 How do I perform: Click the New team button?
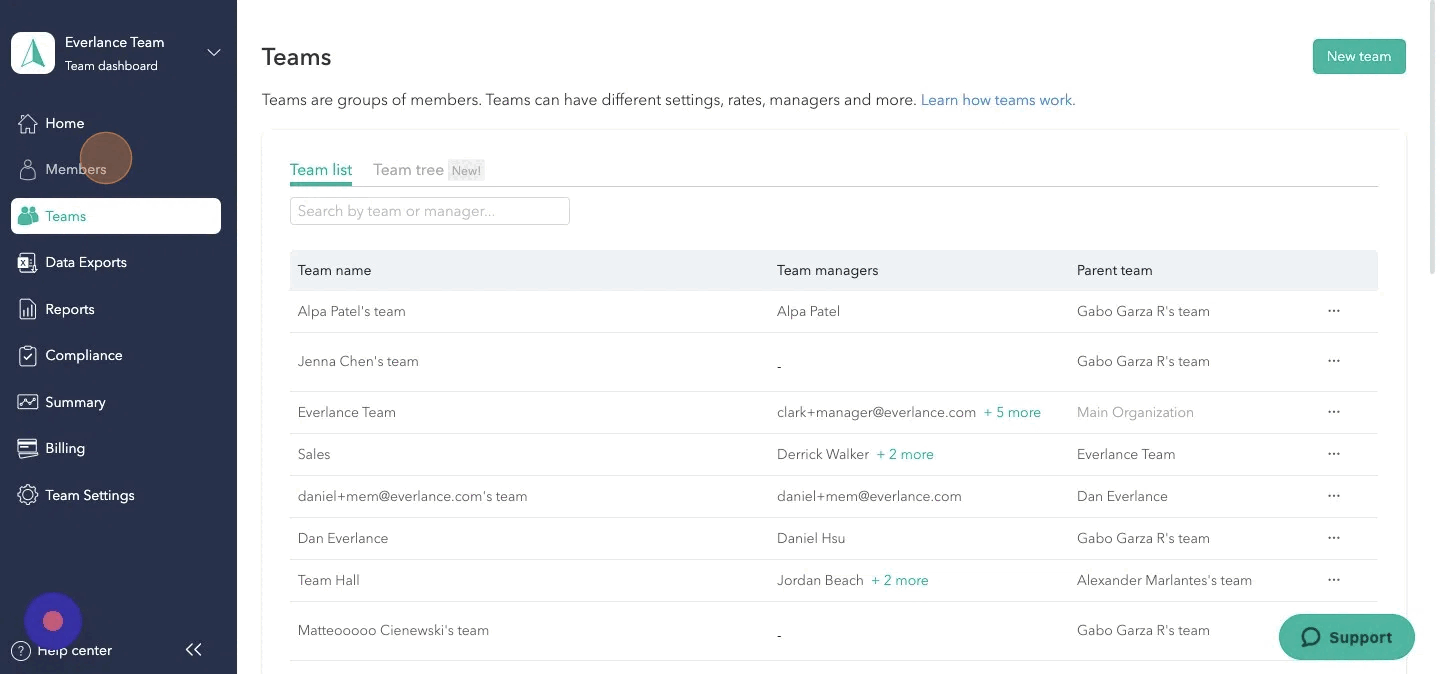[1358, 56]
